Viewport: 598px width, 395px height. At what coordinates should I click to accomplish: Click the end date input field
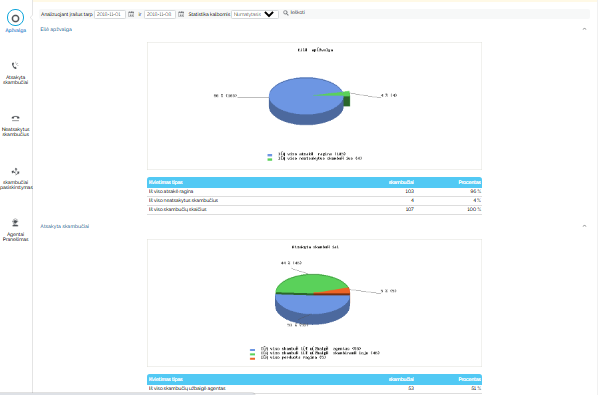(160, 14)
